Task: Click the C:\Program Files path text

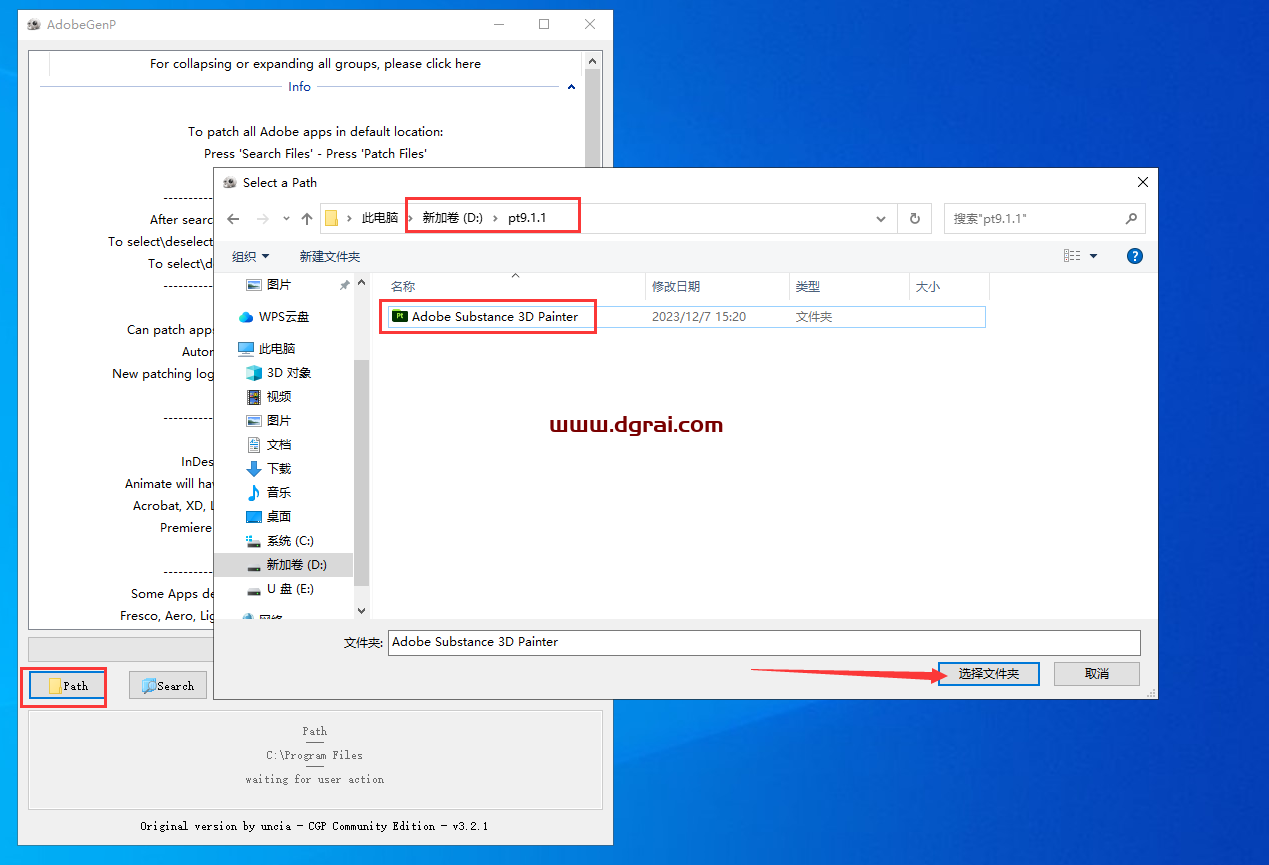Action: (x=315, y=755)
